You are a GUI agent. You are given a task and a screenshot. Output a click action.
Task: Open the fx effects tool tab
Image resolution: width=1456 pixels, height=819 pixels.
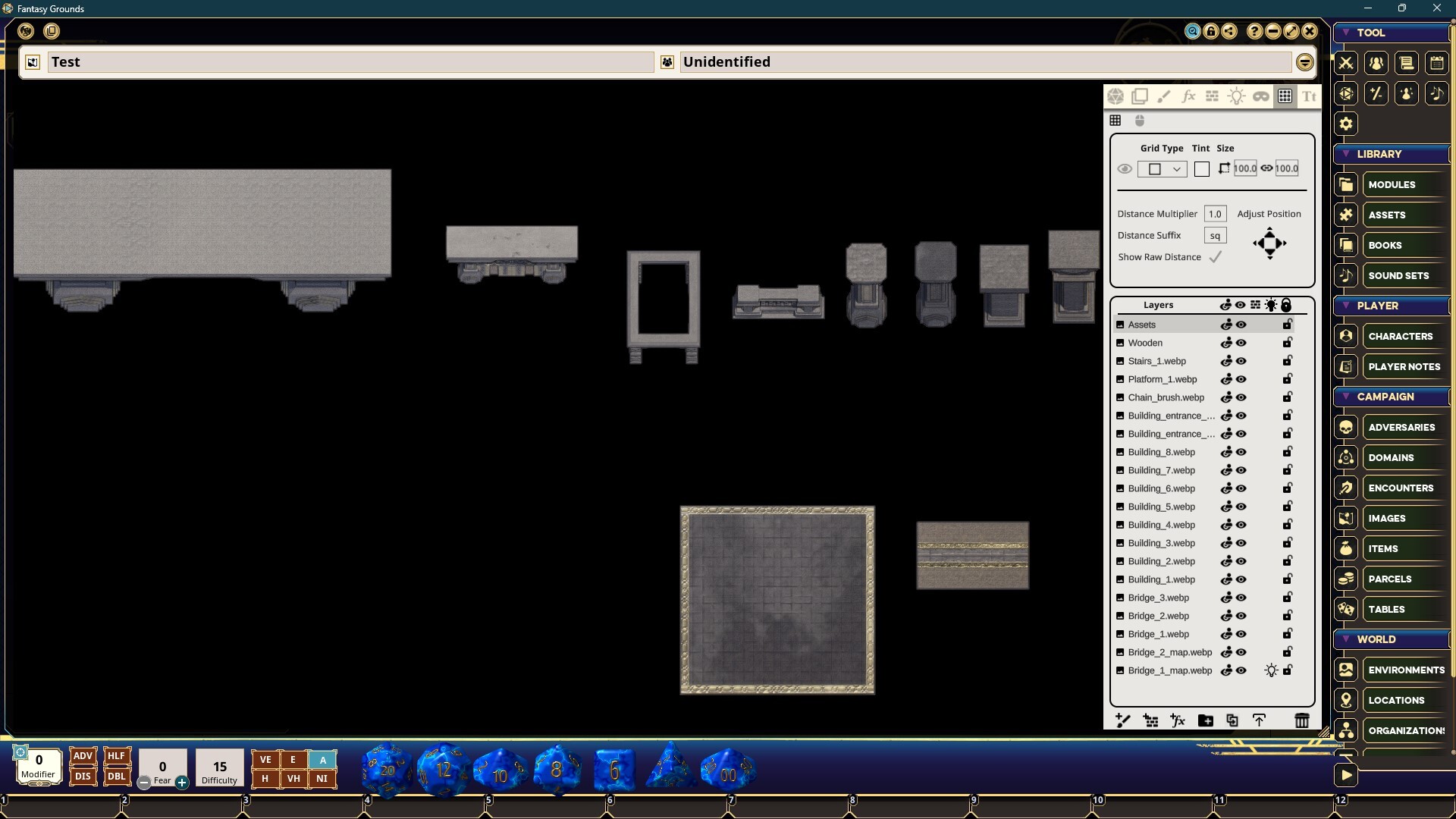click(x=1188, y=96)
